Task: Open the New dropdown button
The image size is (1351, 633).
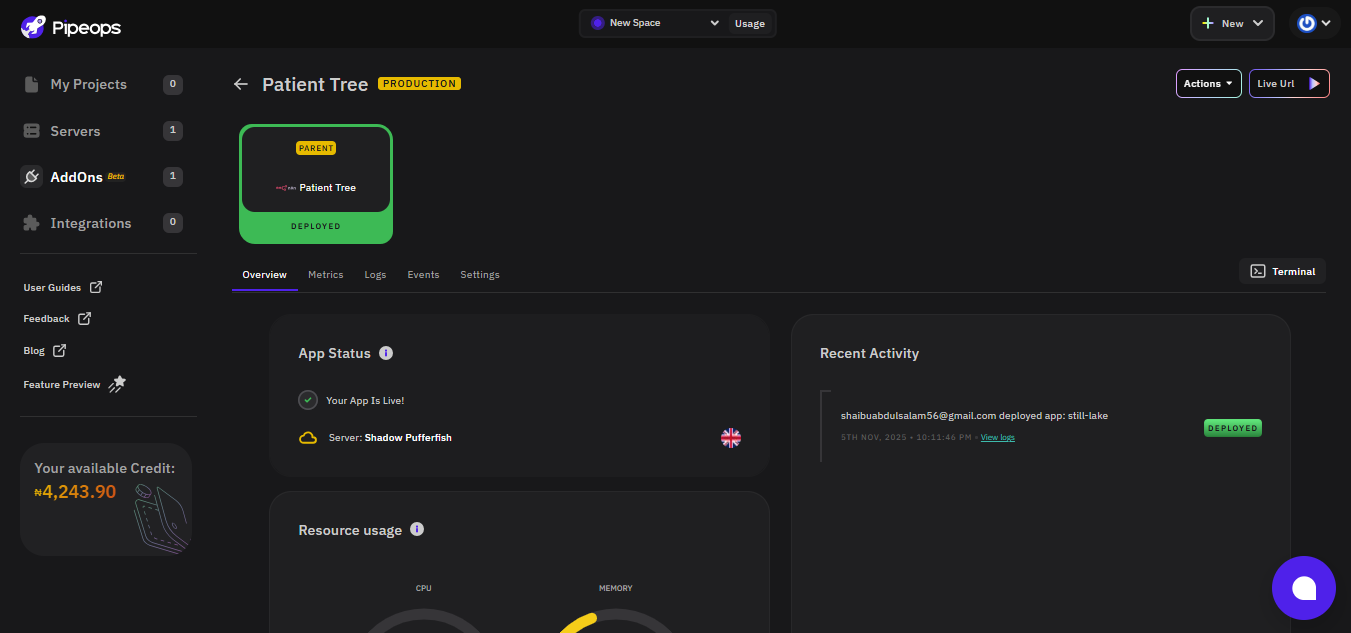Action: 1232,23
